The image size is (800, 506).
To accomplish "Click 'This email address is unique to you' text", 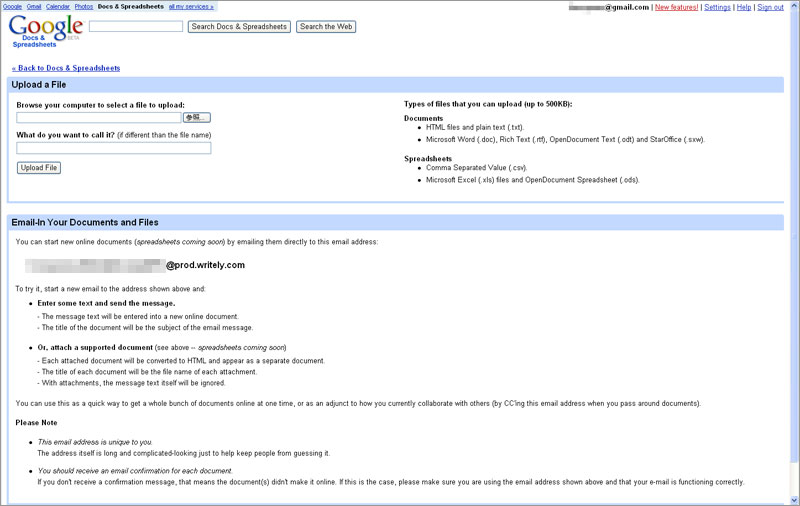I will (95, 442).
